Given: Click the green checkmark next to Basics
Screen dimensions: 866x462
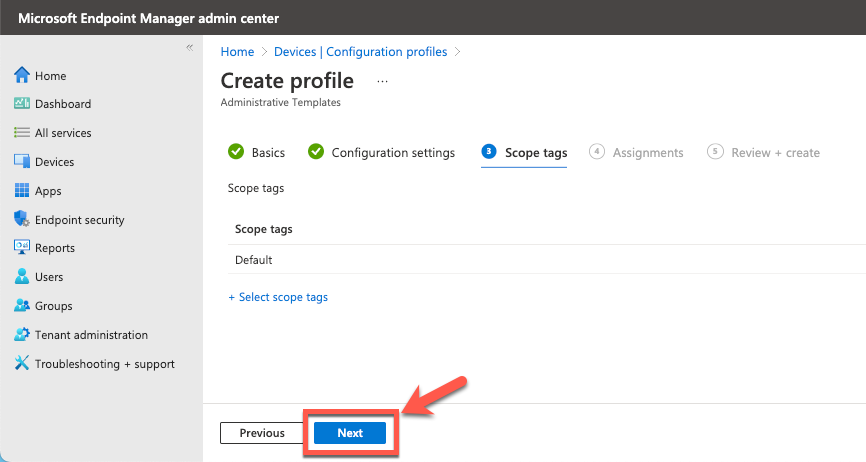Looking at the screenshot, I should [x=236, y=151].
